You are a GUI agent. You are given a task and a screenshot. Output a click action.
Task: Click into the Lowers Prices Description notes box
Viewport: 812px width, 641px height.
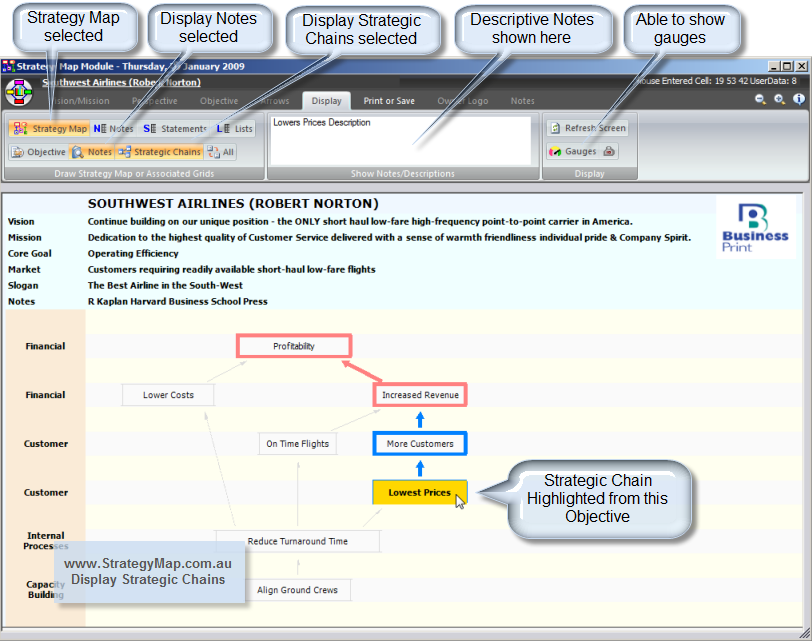click(400, 140)
